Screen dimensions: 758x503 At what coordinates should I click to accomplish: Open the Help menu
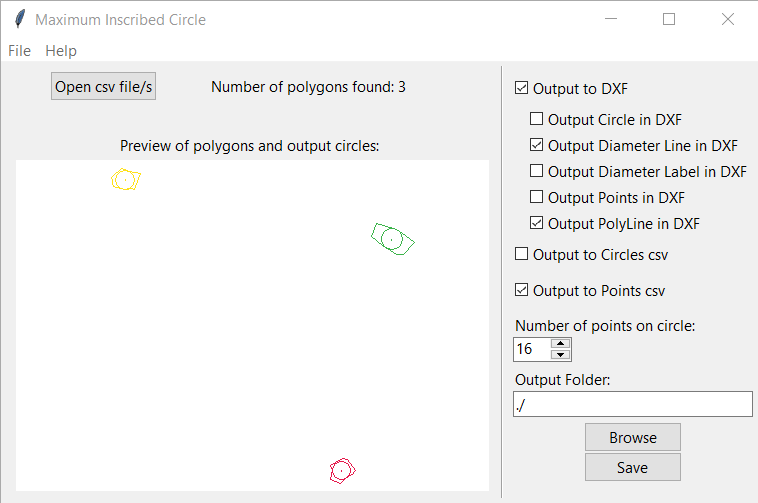tap(61, 51)
